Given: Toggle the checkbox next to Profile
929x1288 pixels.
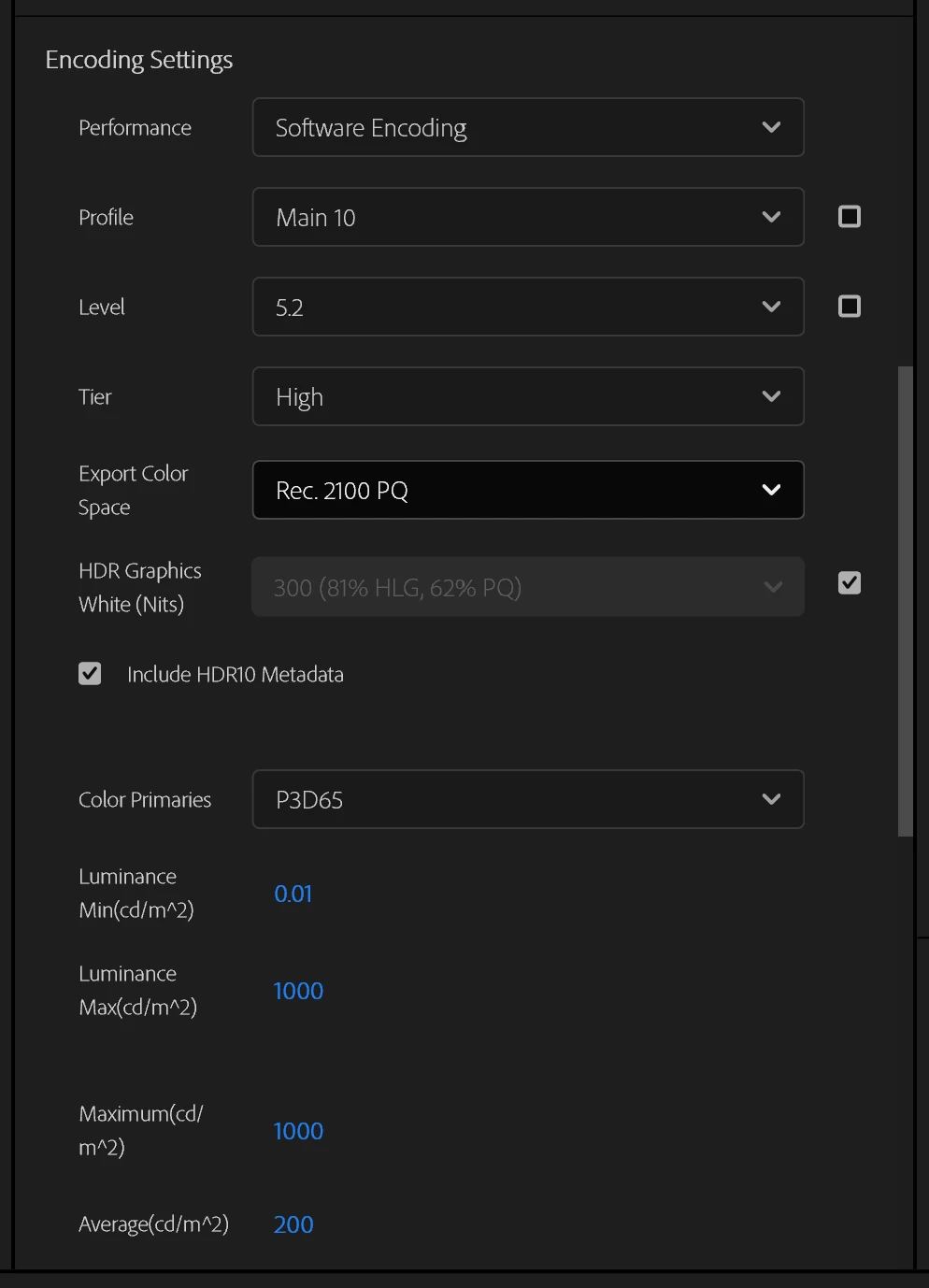Looking at the screenshot, I should pyautogui.click(x=850, y=217).
